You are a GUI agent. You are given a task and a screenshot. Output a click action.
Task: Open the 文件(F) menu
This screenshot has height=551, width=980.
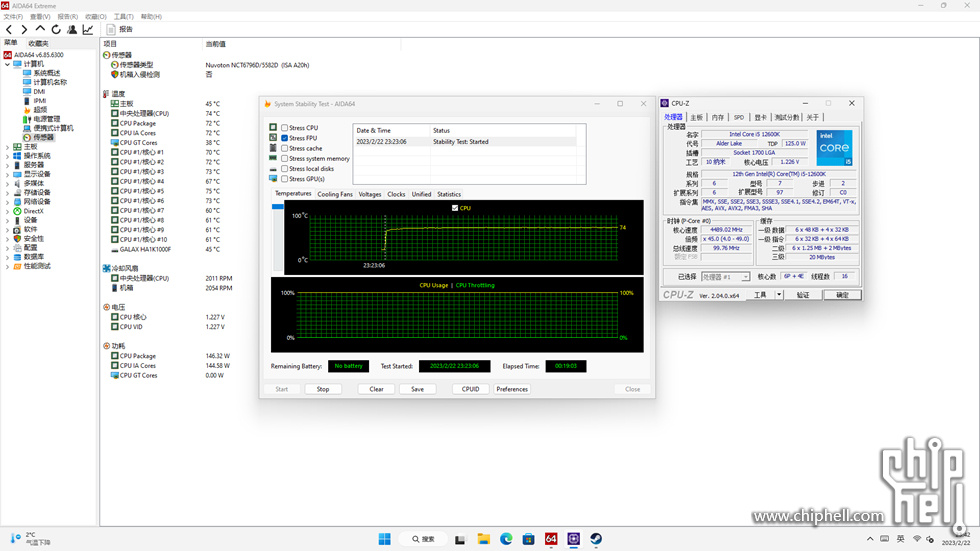click(13, 17)
